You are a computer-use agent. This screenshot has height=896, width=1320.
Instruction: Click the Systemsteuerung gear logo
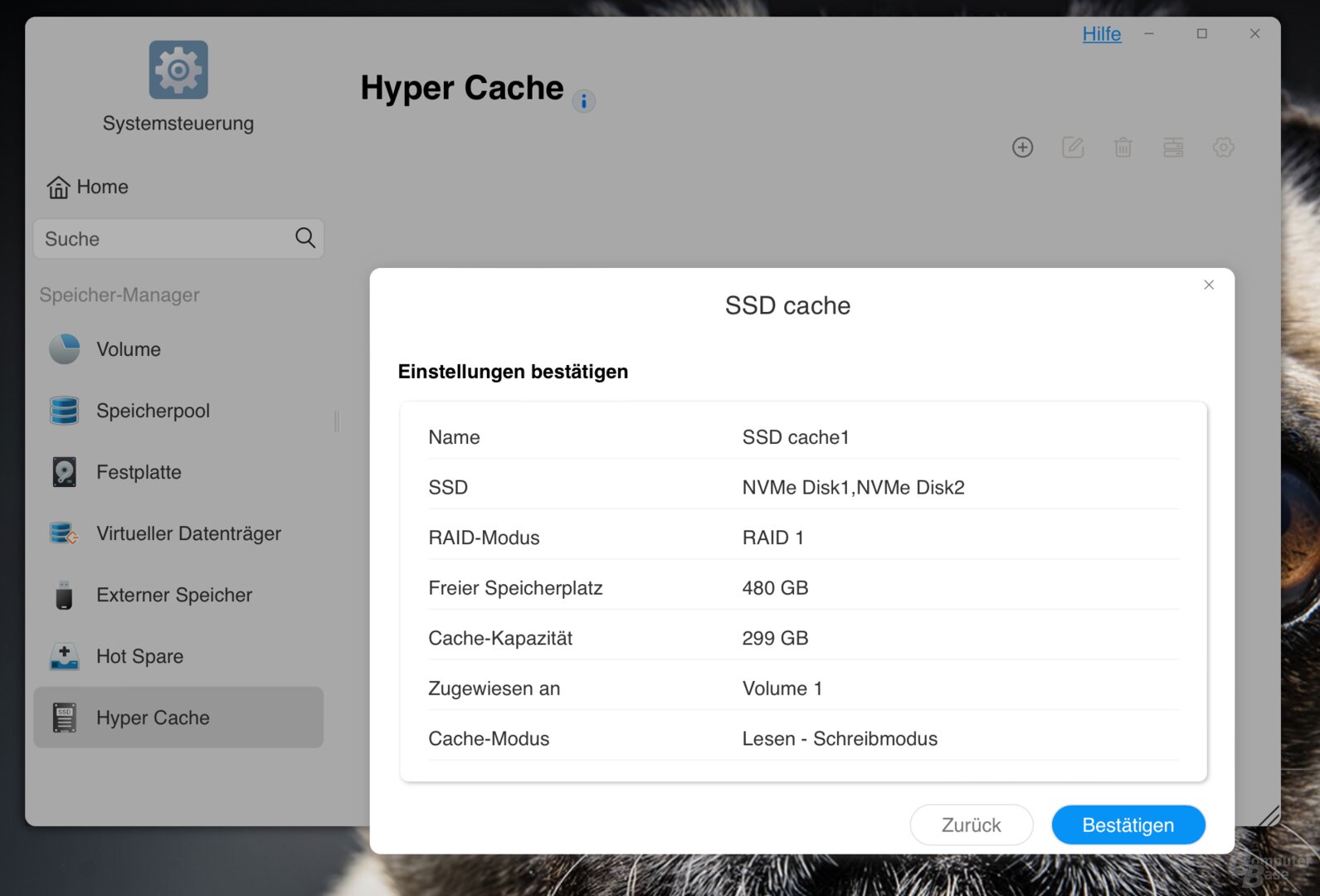pyautogui.click(x=178, y=70)
